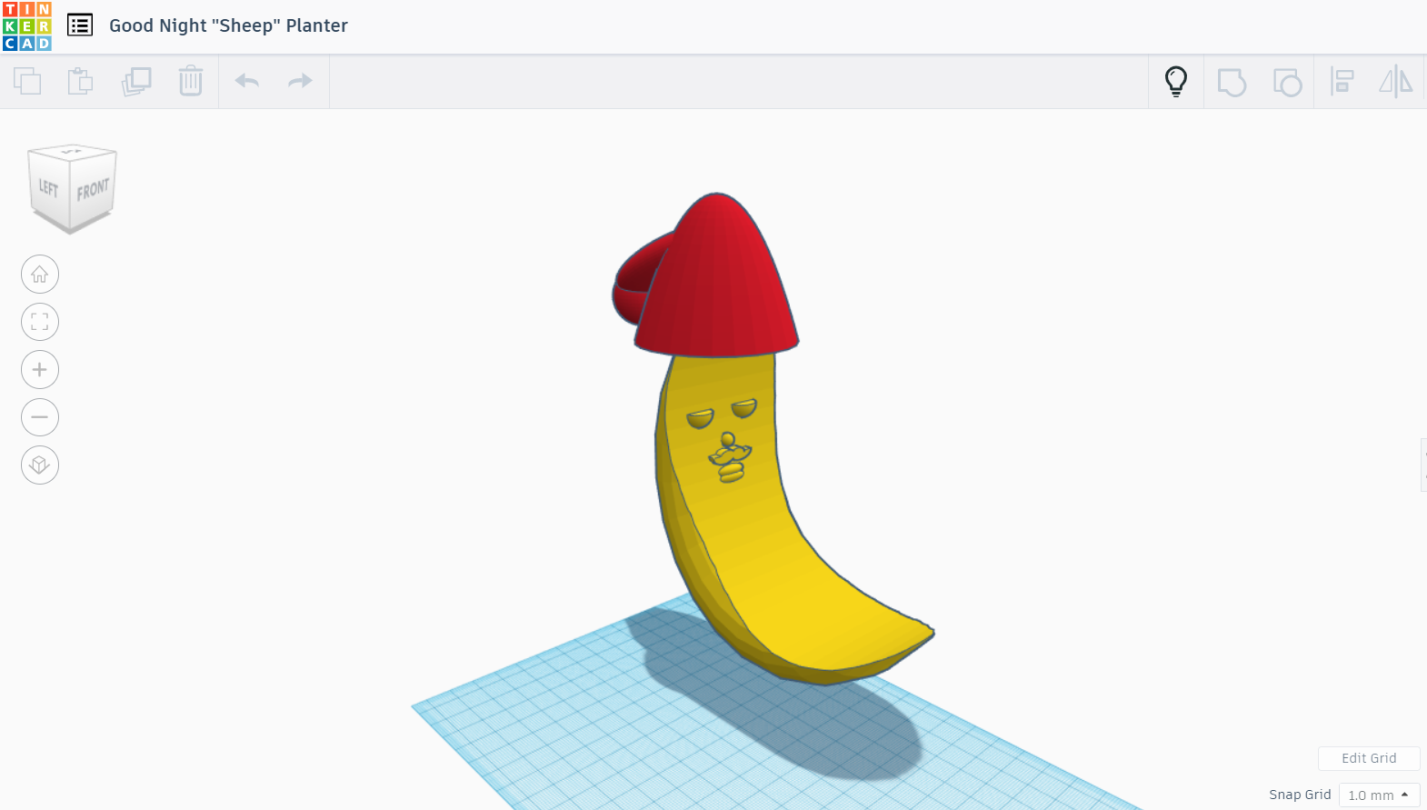
Task: Undo the last action
Action: coord(247,81)
